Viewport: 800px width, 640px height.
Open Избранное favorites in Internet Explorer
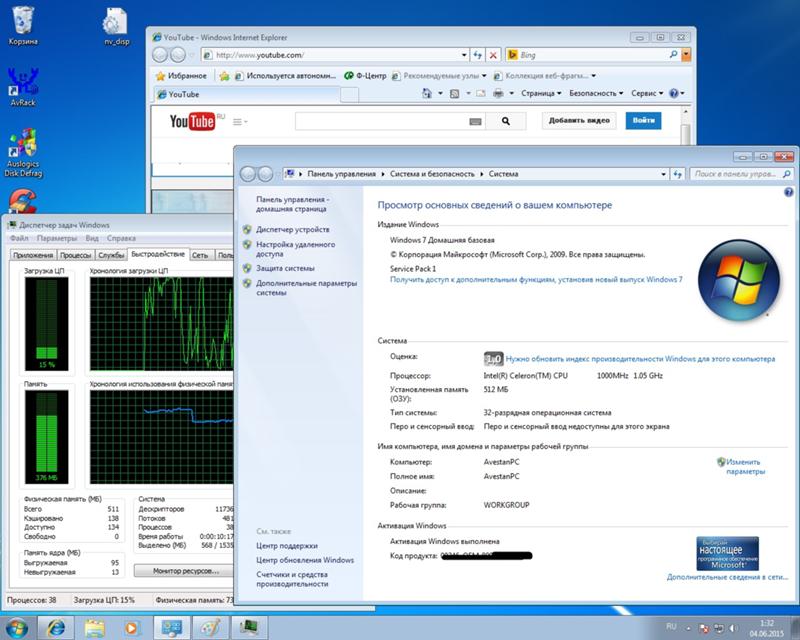pyautogui.click(x=181, y=76)
